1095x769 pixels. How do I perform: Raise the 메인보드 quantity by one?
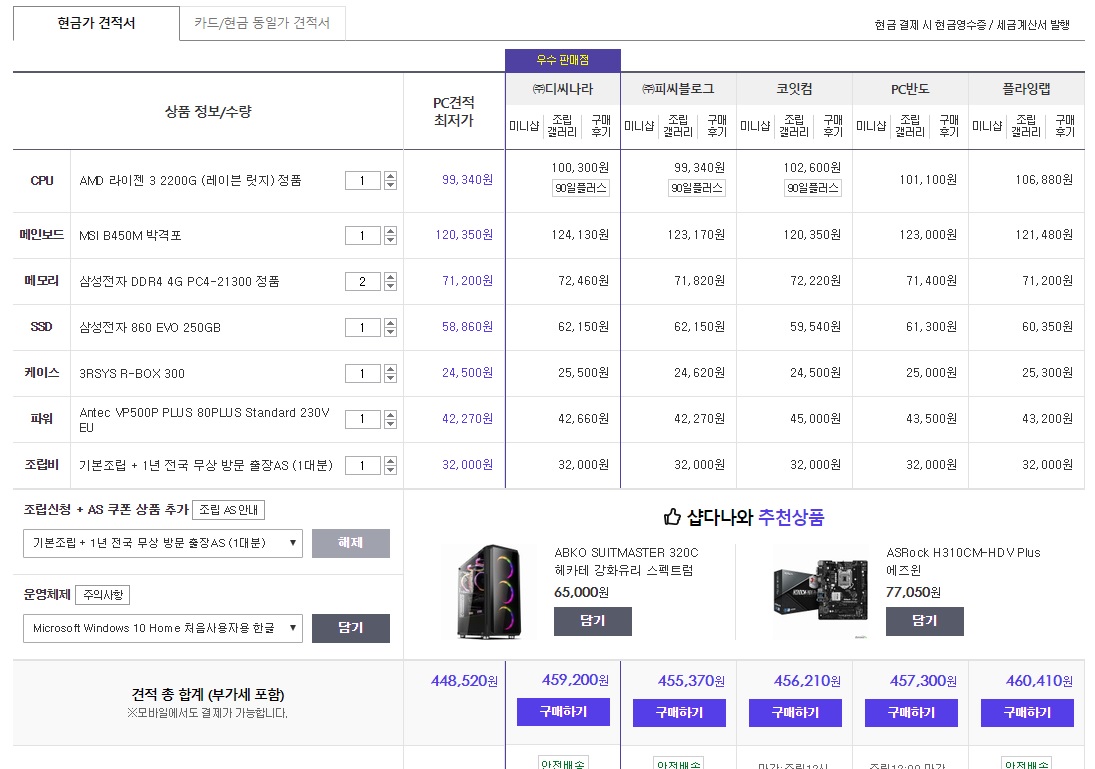point(390,231)
